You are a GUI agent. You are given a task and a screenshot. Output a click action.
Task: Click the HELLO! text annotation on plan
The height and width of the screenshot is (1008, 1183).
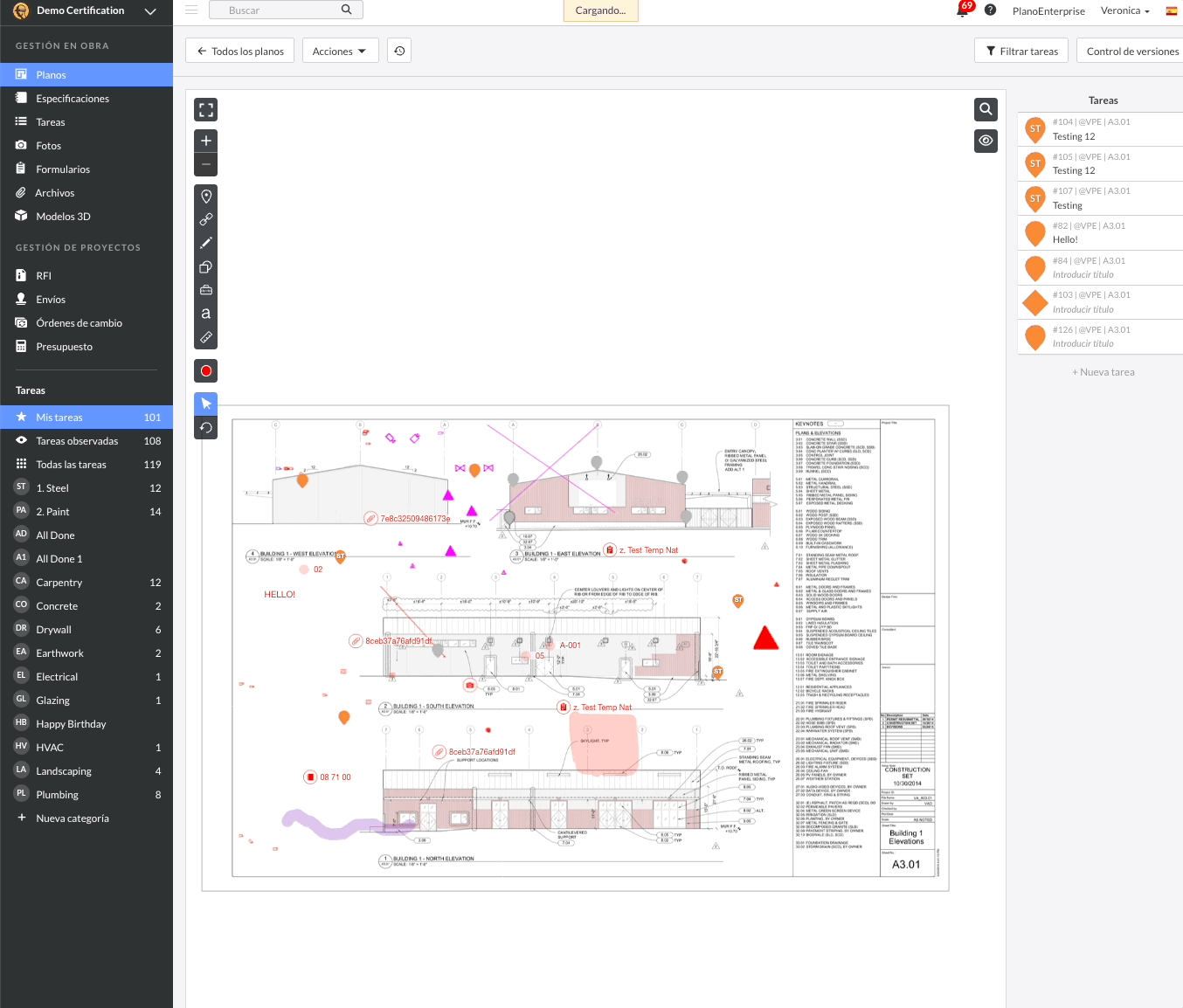tap(280, 594)
